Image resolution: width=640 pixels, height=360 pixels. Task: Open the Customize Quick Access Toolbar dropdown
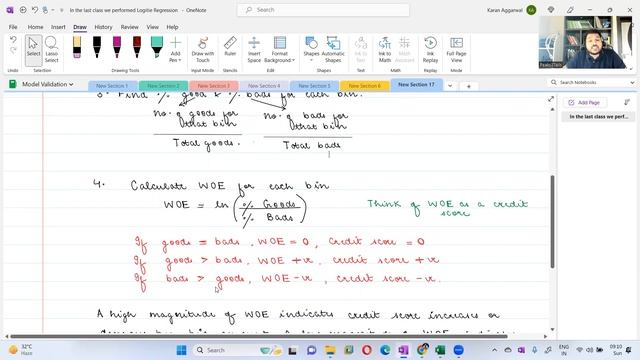click(x=62, y=10)
